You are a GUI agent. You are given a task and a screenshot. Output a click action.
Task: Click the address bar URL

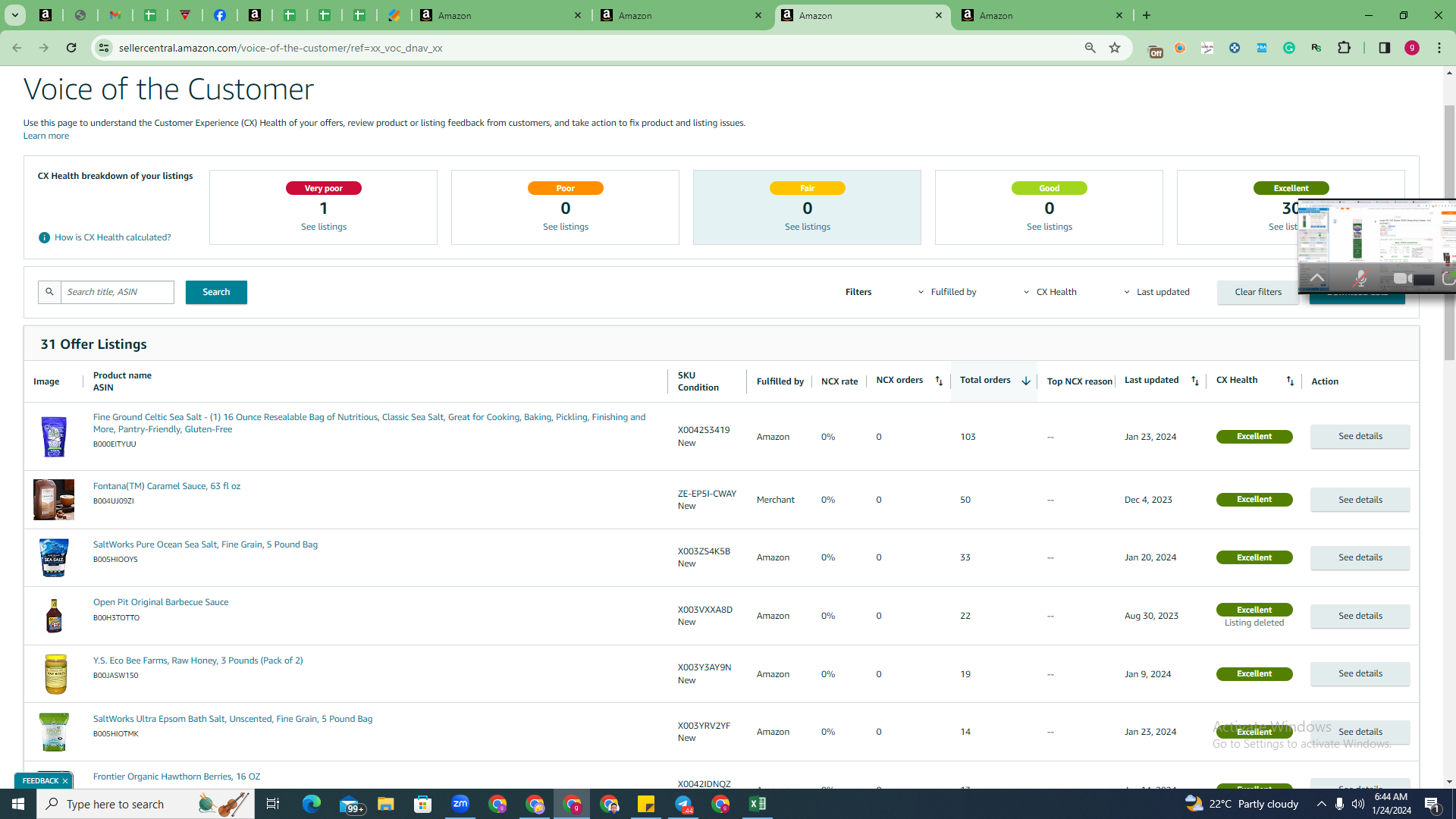[281, 48]
